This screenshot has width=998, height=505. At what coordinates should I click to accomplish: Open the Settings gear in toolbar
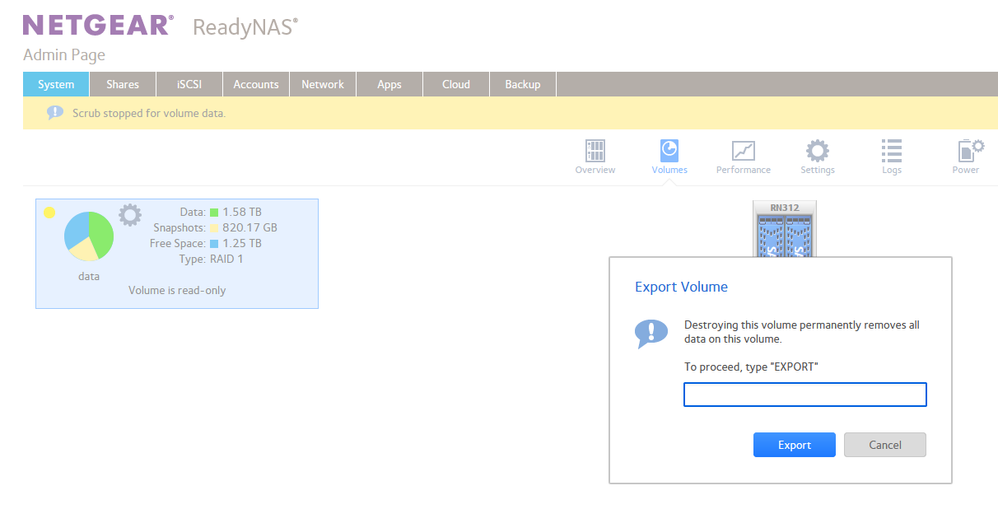(x=817, y=152)
